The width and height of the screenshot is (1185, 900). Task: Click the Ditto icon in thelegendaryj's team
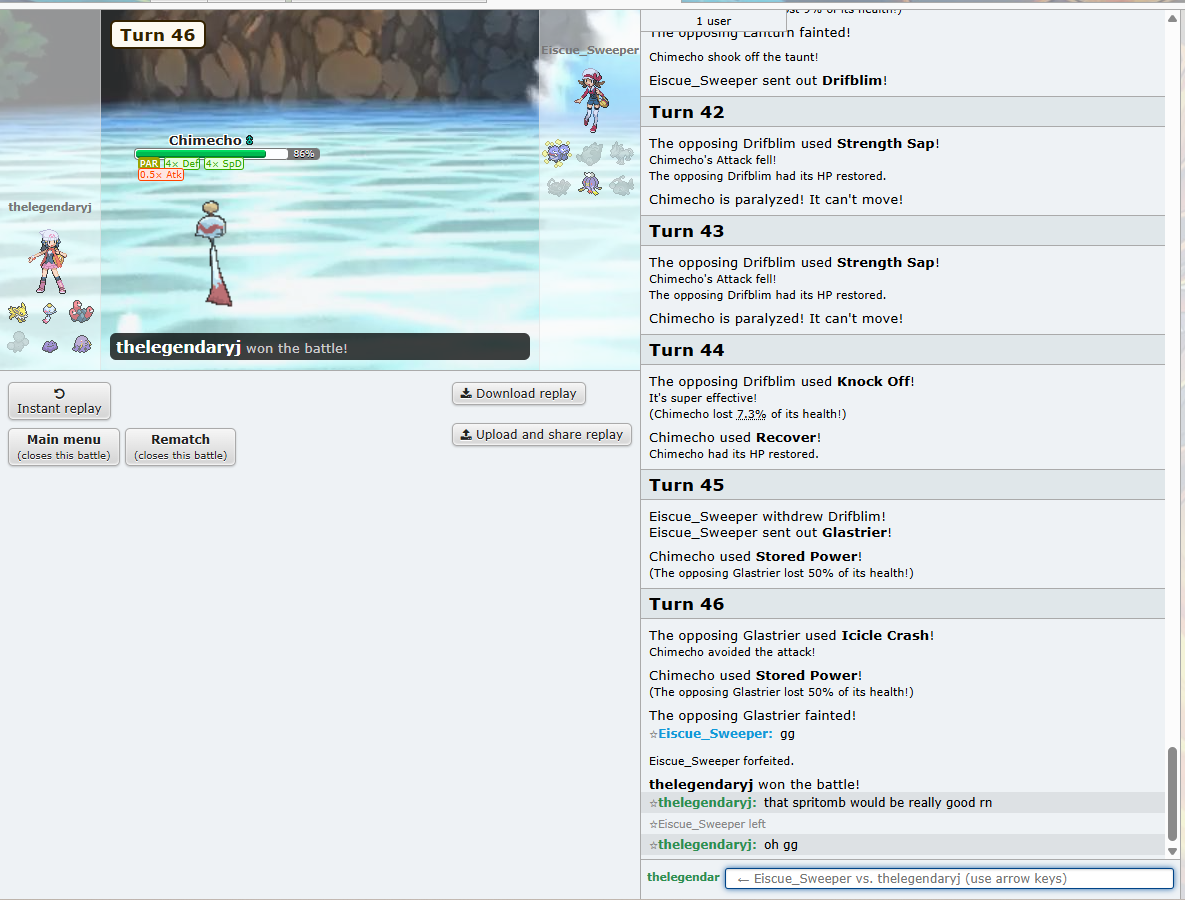point(50,345)
